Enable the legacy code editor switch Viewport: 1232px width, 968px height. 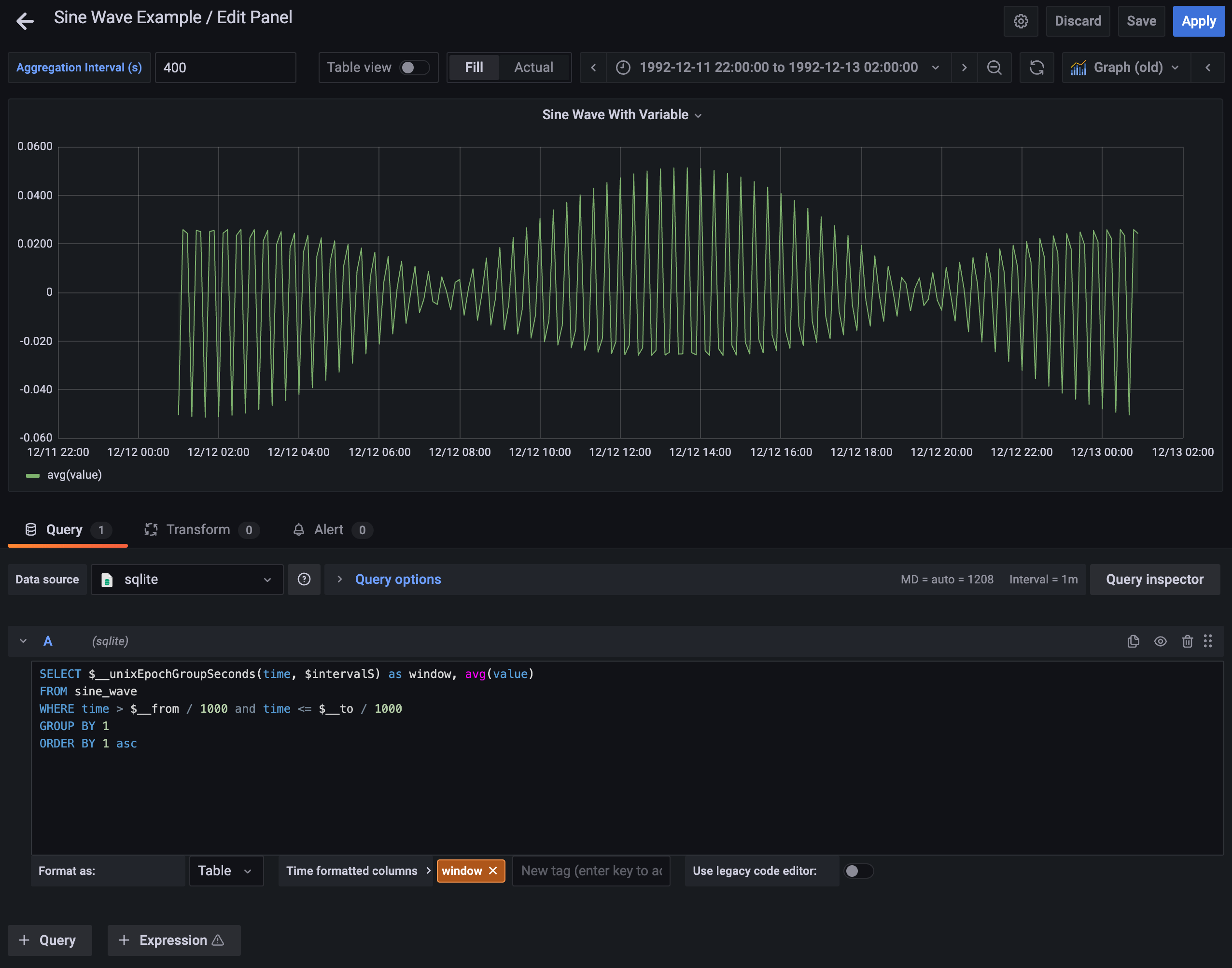858,871
